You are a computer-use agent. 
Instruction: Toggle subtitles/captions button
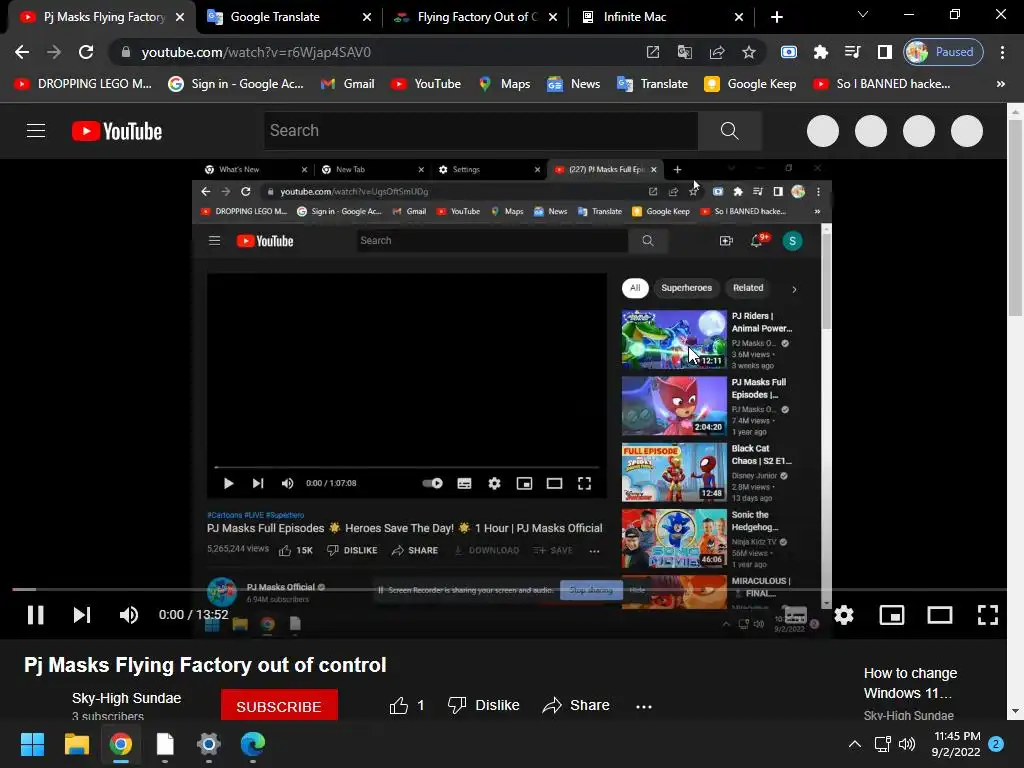795,615
